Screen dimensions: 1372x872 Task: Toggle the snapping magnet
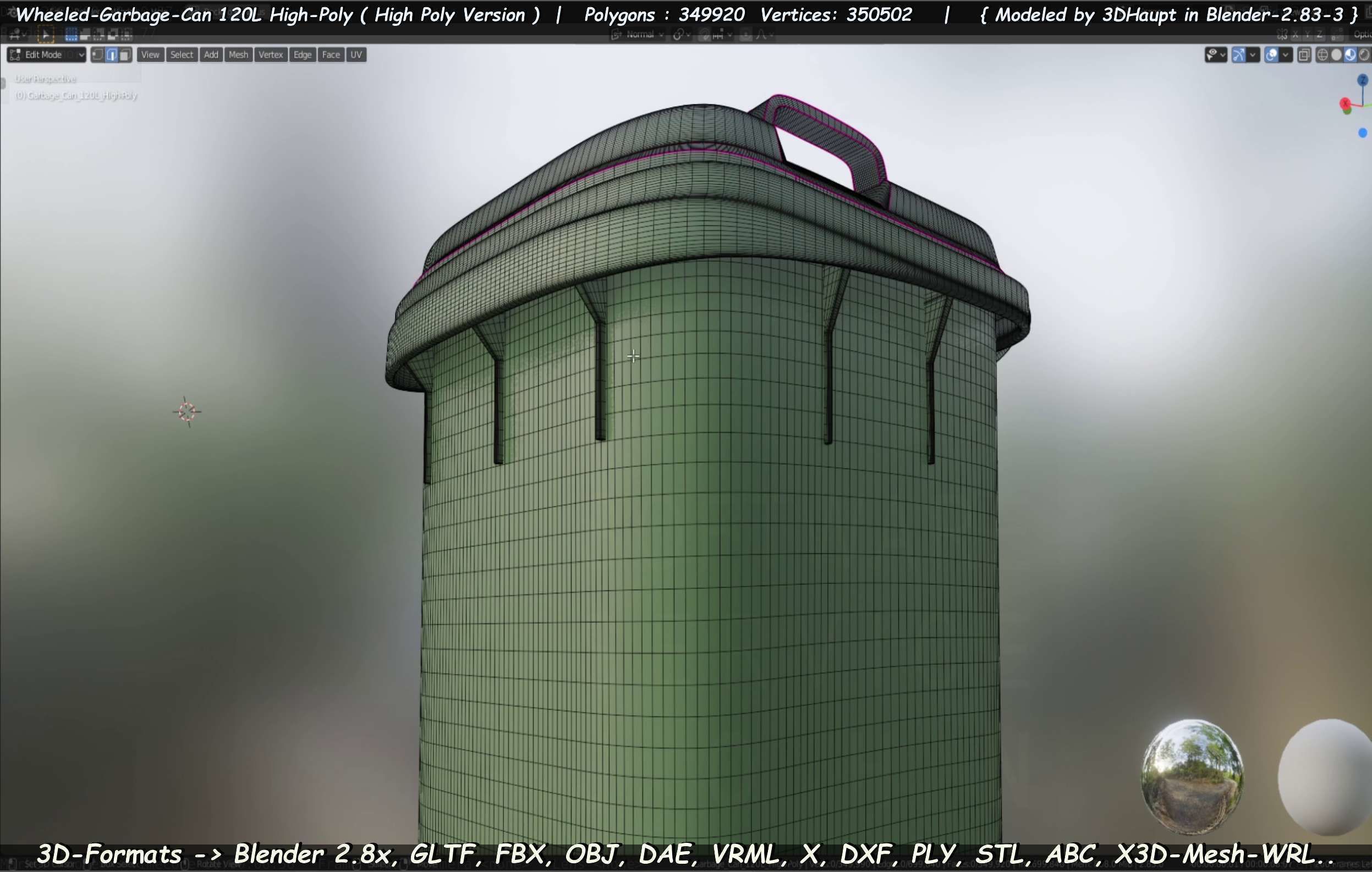coord(705,35)
